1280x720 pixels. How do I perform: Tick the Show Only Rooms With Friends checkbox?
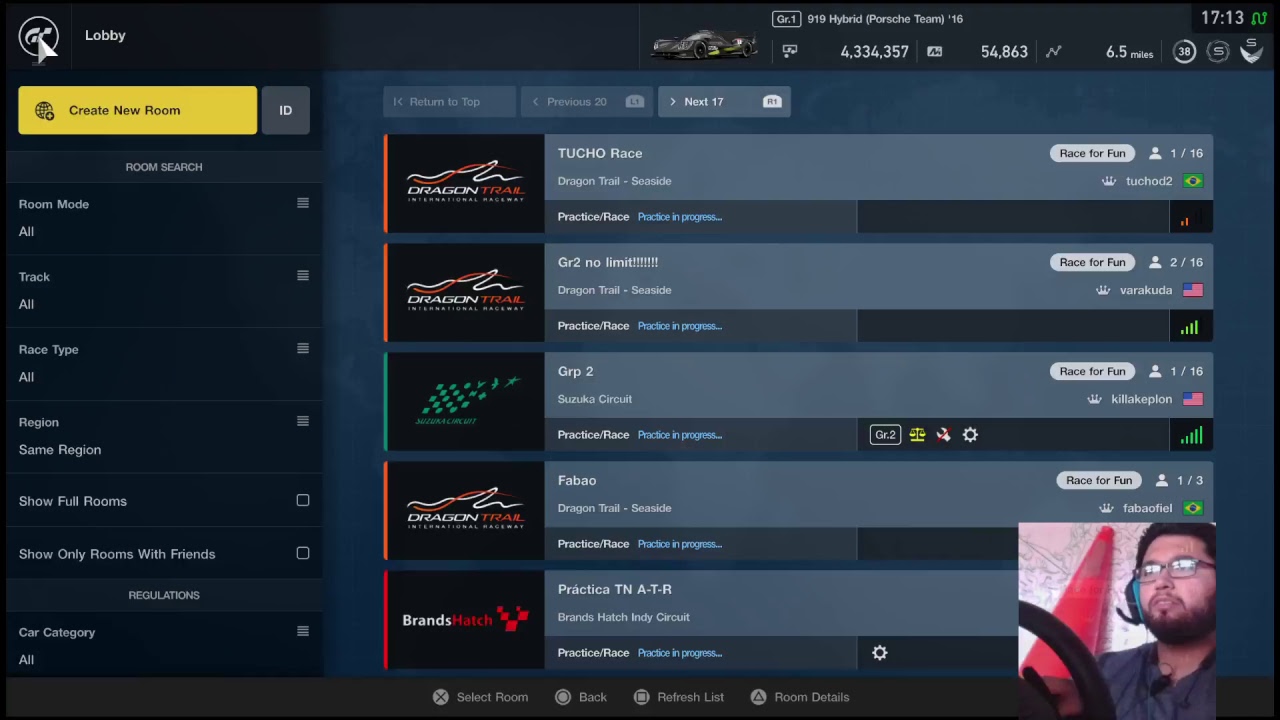tap(303, 553)
